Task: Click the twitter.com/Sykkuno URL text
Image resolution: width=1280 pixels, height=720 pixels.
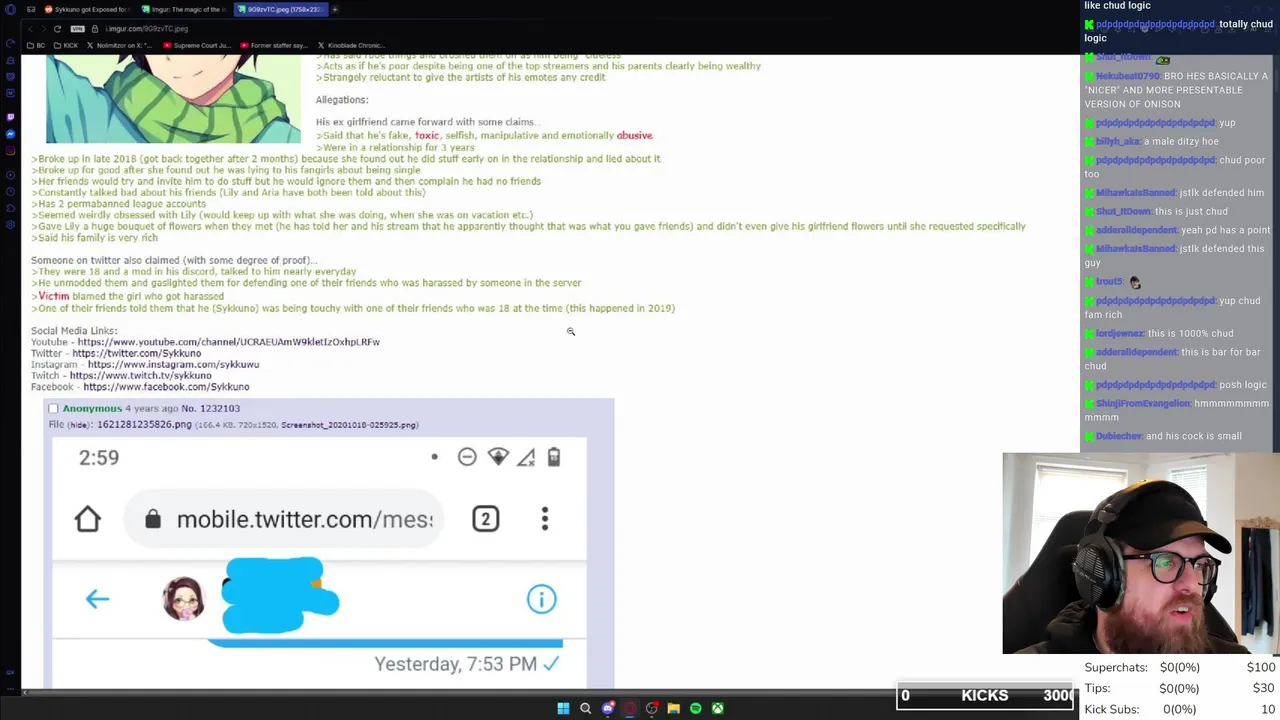Action: click(136, 353)
